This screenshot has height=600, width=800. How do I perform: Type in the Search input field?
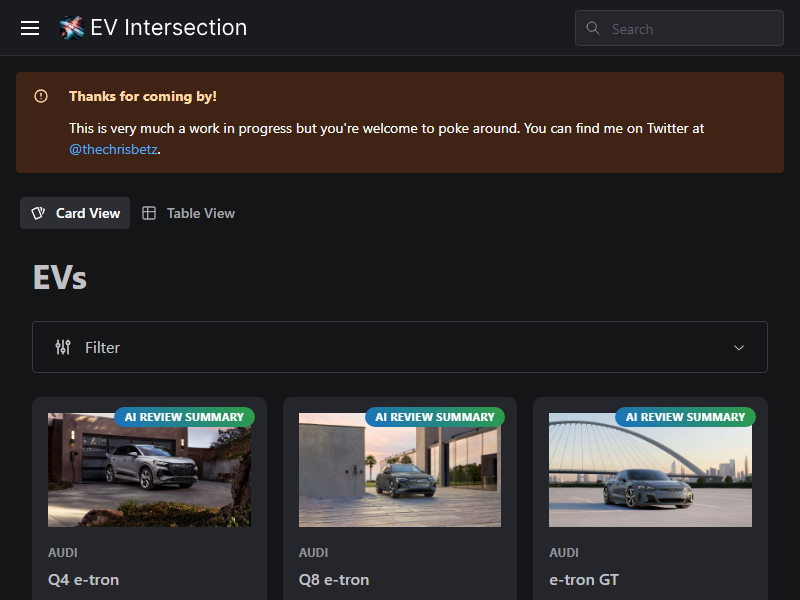coord(692,29)
